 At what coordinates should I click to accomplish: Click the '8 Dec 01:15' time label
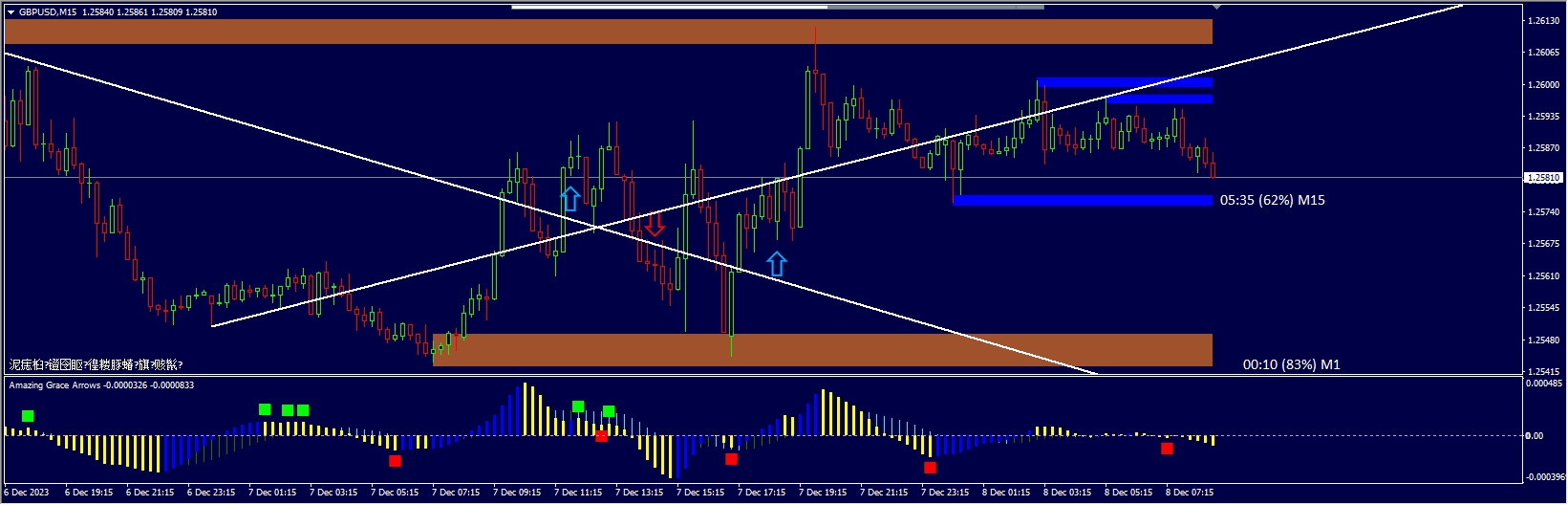coord(1006,493)
